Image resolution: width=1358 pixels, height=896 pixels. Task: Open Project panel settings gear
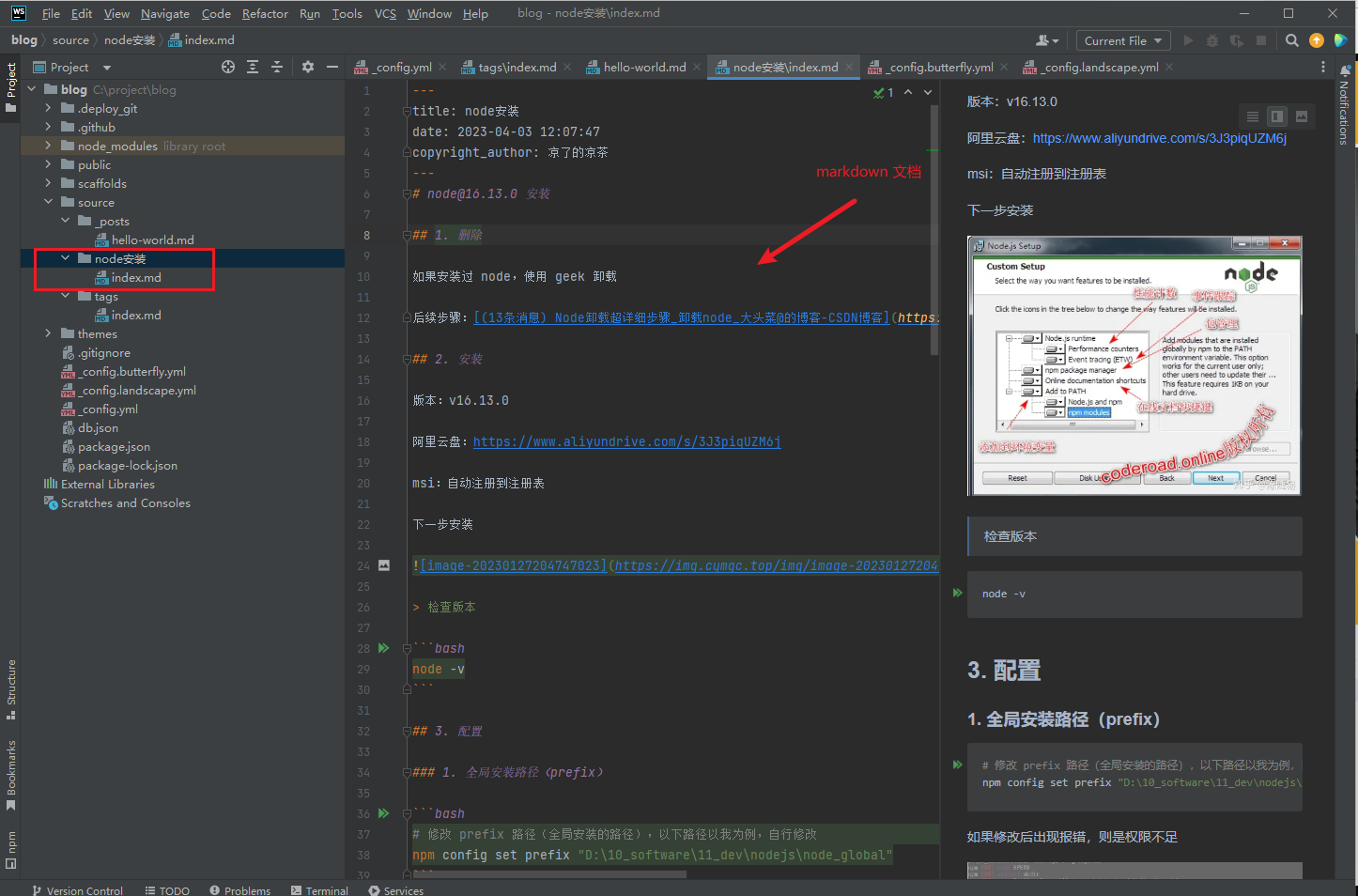pyautogui.click(x=308, y=67)
